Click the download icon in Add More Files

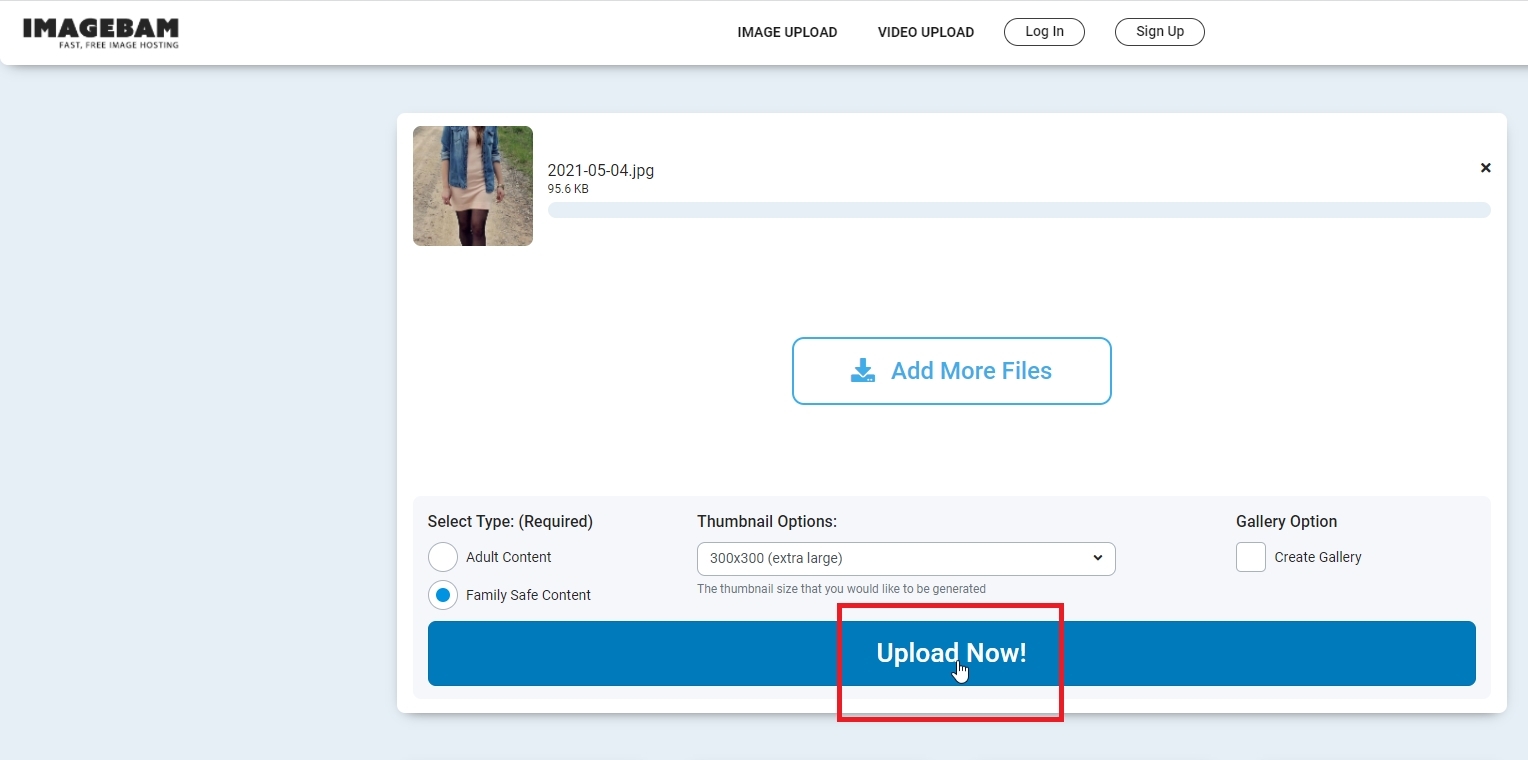pos(863,371)
